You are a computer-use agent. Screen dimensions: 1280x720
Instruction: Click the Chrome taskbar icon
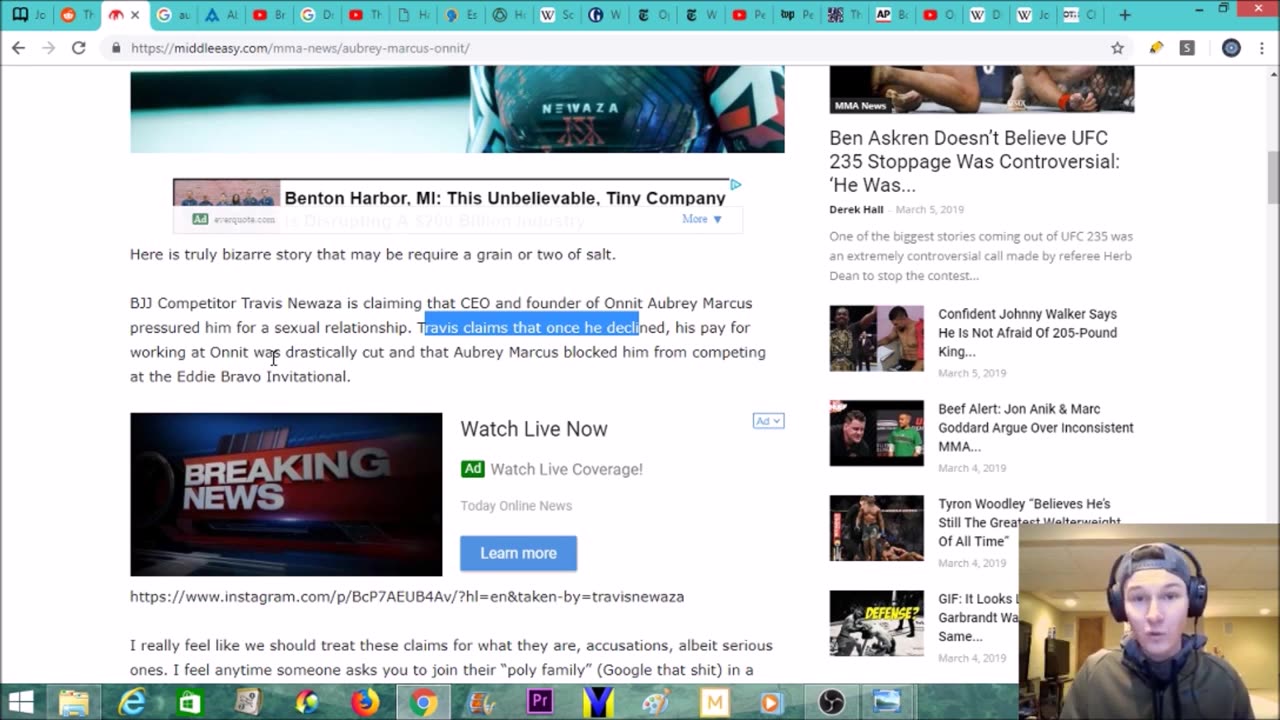423,702
